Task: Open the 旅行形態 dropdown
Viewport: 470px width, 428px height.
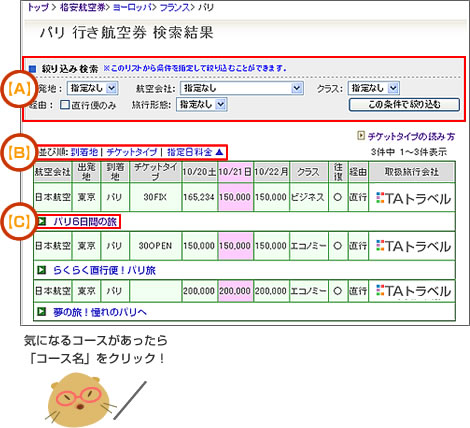Action: [x=201, y=105]
